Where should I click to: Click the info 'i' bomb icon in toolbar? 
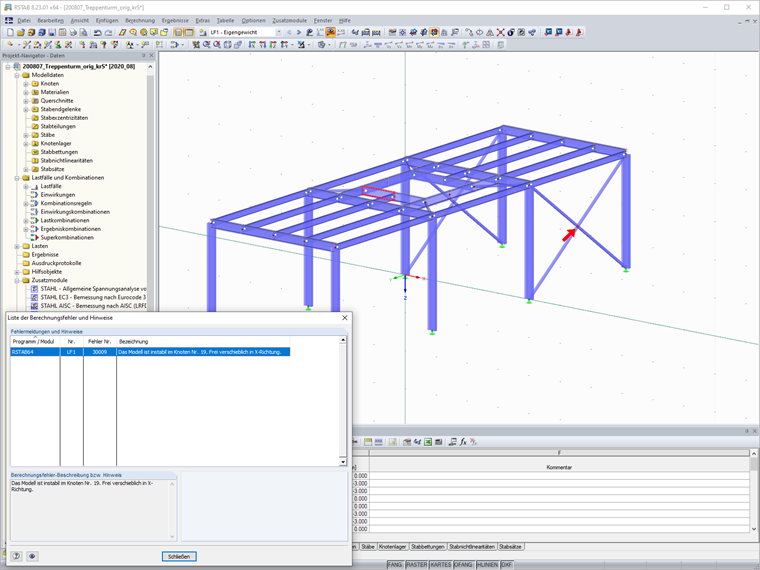[x=511, y=32]
